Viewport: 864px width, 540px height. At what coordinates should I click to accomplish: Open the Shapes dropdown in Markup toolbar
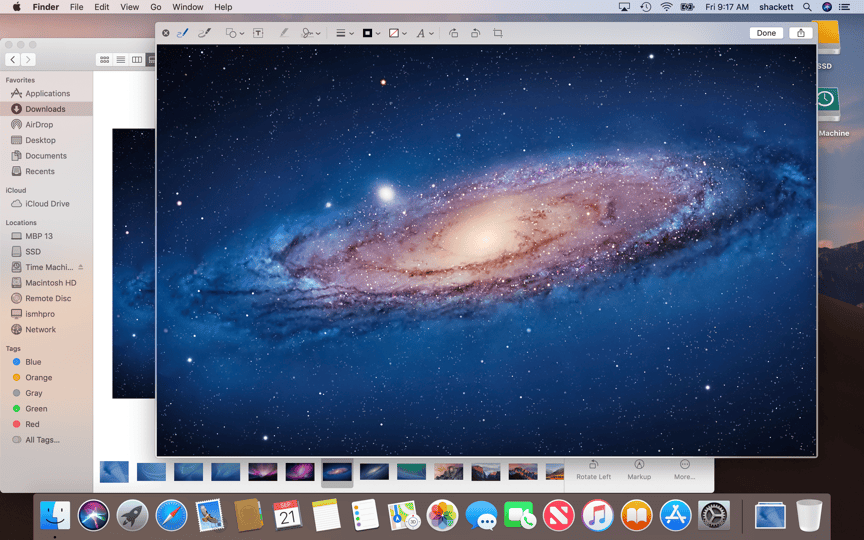pyautogui.click(x=235, y=33)
